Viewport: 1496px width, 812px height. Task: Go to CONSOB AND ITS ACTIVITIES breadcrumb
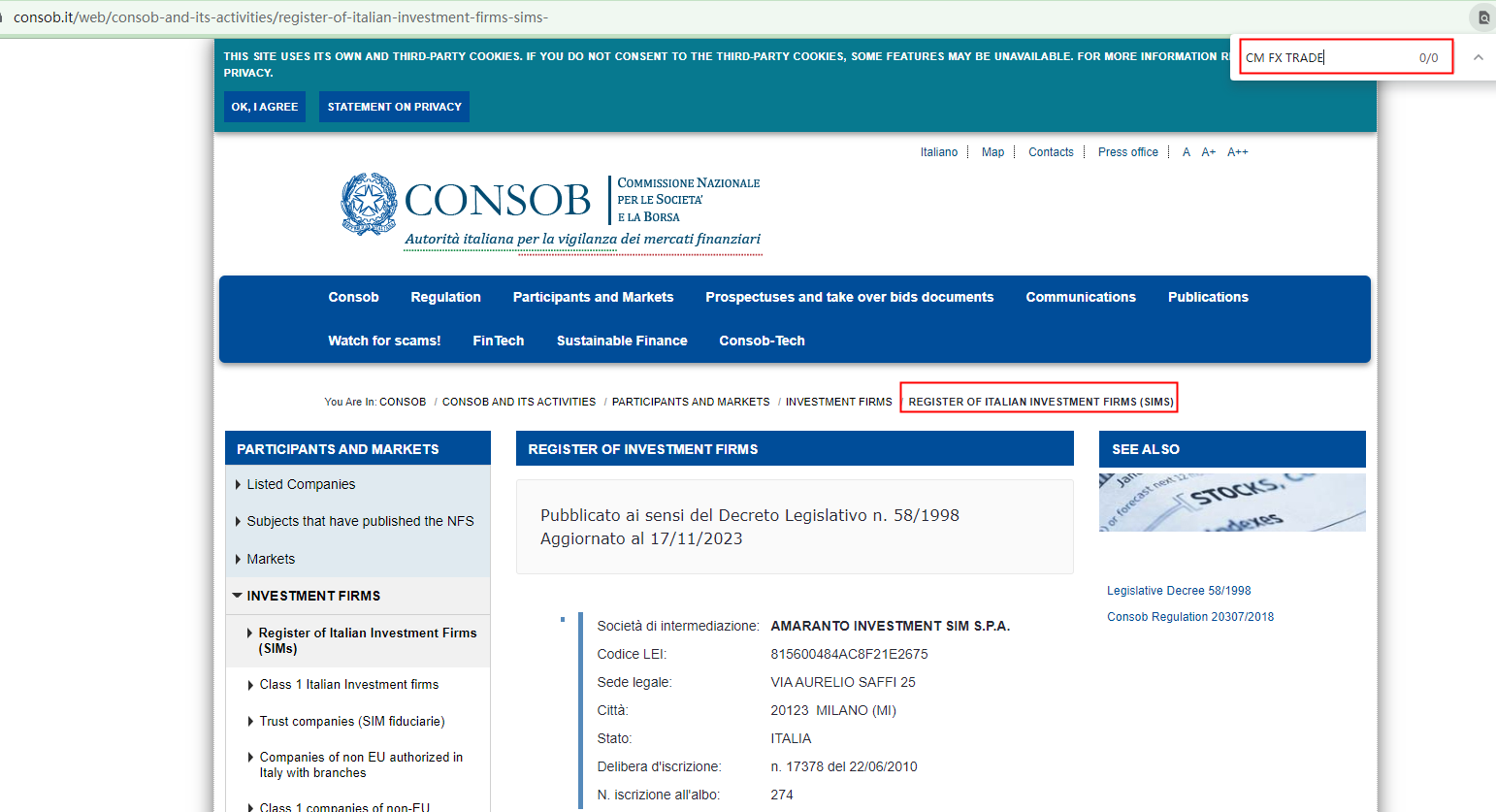tap(519, 402)
